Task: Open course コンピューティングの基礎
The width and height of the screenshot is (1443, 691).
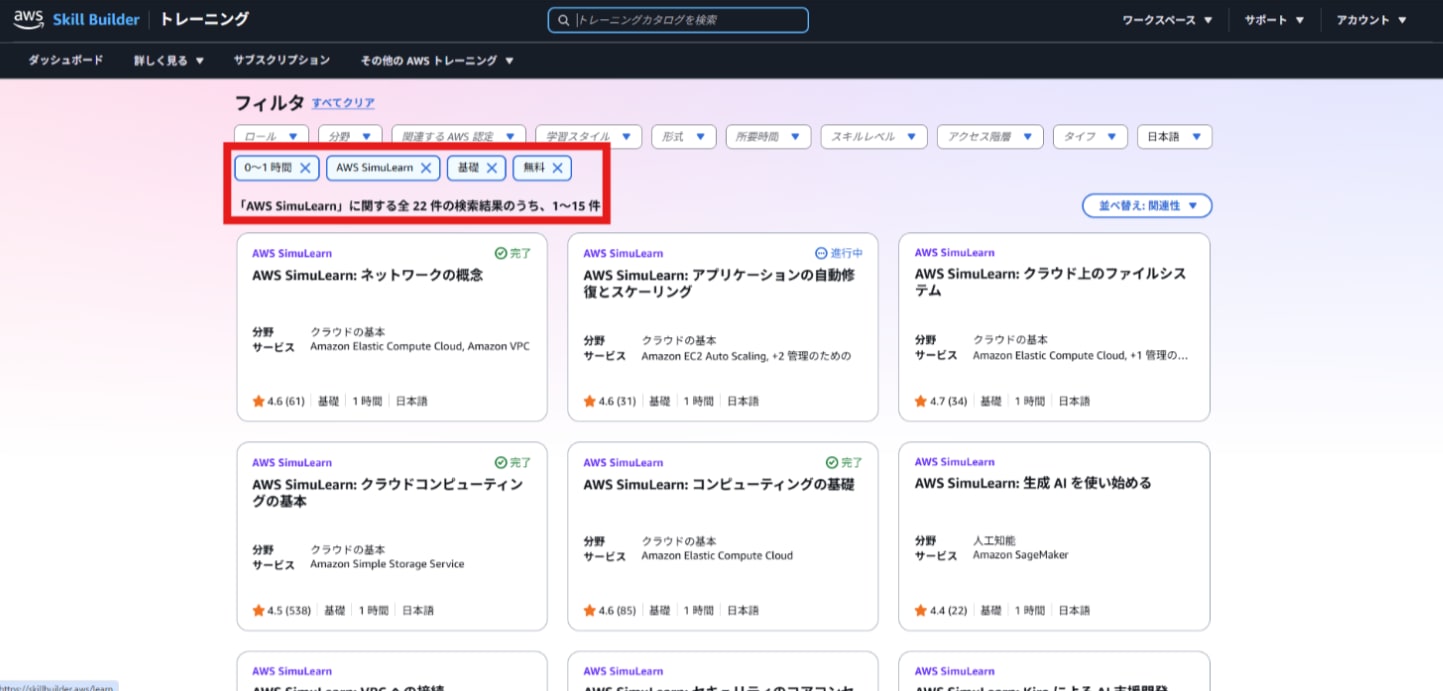Action: click(719, 484)
